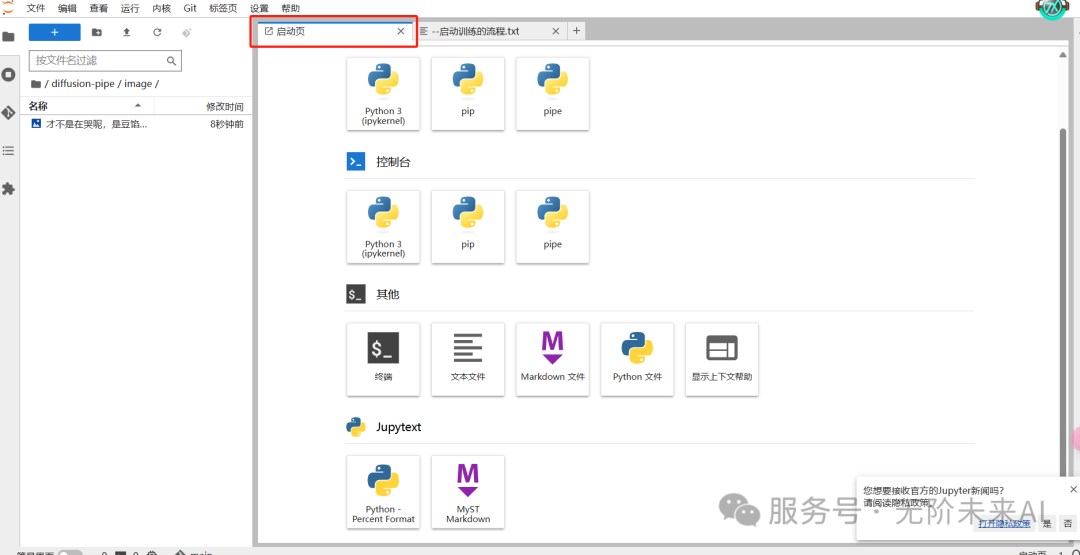Screen dimensions: 1080x555
Task: Create Jupytext MyST Markdown notebook
Action: [468, 492]
